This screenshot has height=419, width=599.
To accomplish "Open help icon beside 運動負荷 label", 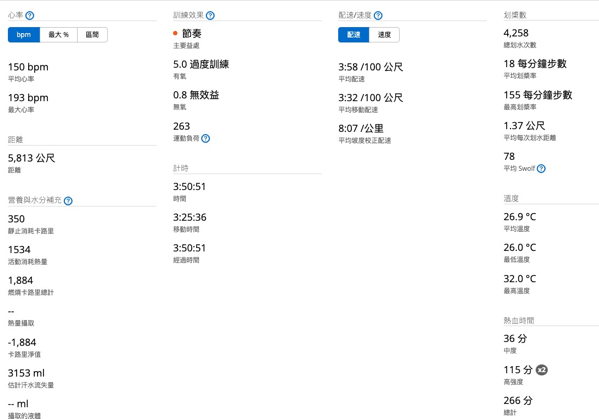I will (x=206, y=138).
